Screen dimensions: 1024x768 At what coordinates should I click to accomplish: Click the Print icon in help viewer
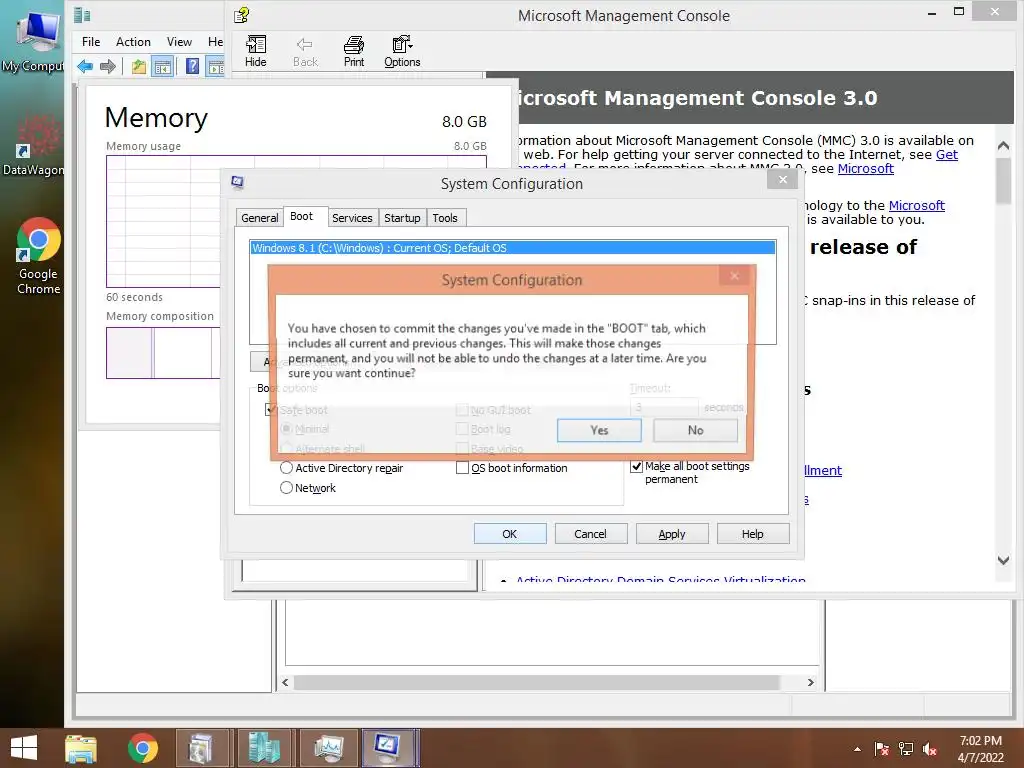[x=354, y=52]
